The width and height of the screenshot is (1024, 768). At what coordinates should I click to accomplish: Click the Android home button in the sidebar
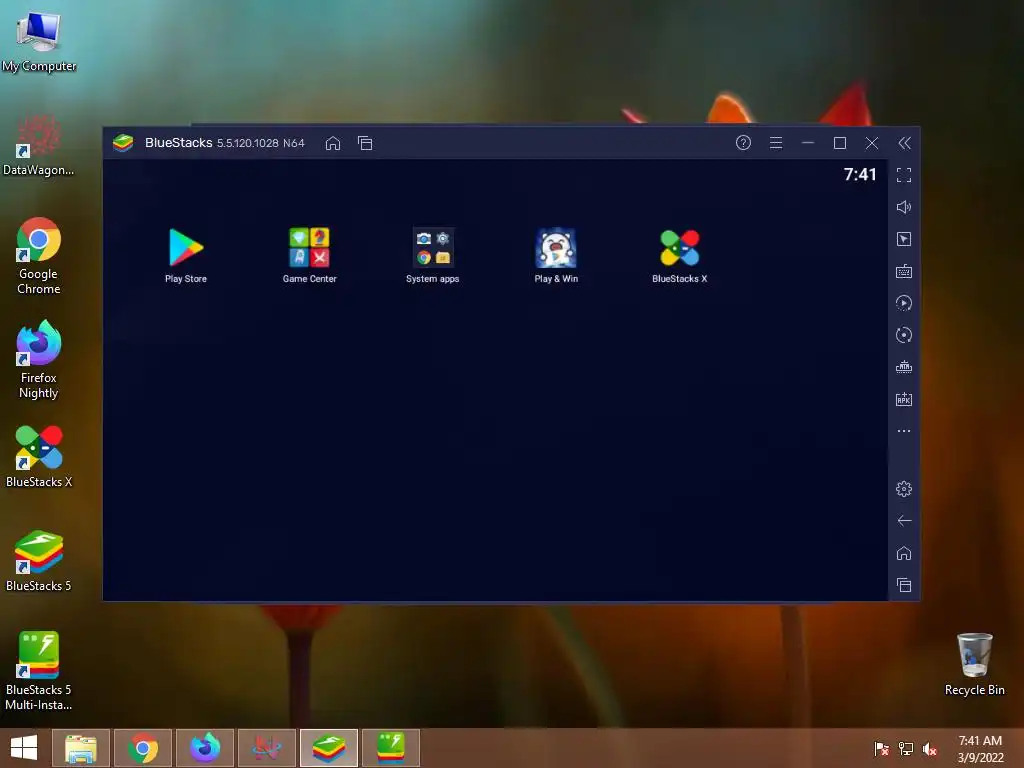pos(904,553)
